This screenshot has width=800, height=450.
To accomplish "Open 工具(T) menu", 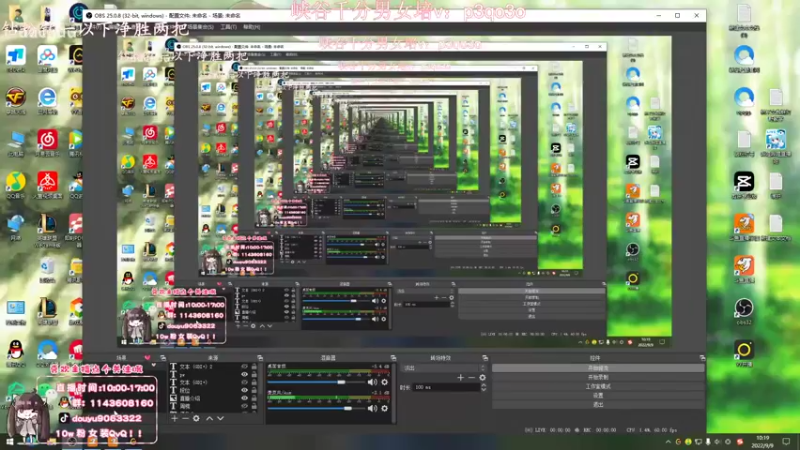I will (229, 27).
